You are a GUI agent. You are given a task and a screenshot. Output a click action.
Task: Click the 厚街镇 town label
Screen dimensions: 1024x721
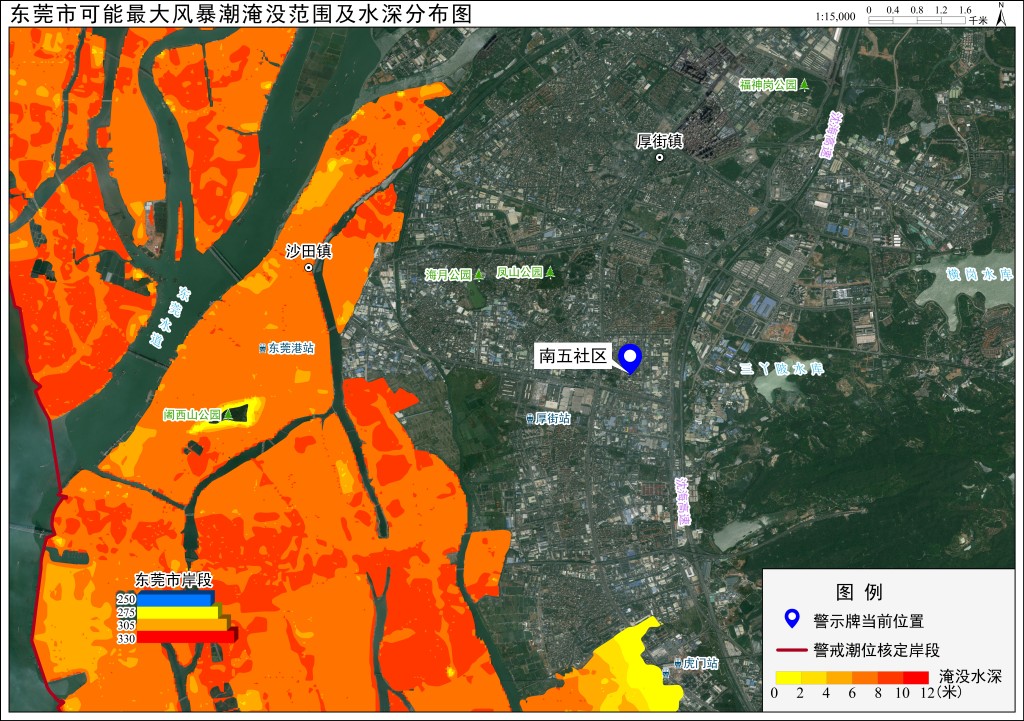(x=660, y=141)
